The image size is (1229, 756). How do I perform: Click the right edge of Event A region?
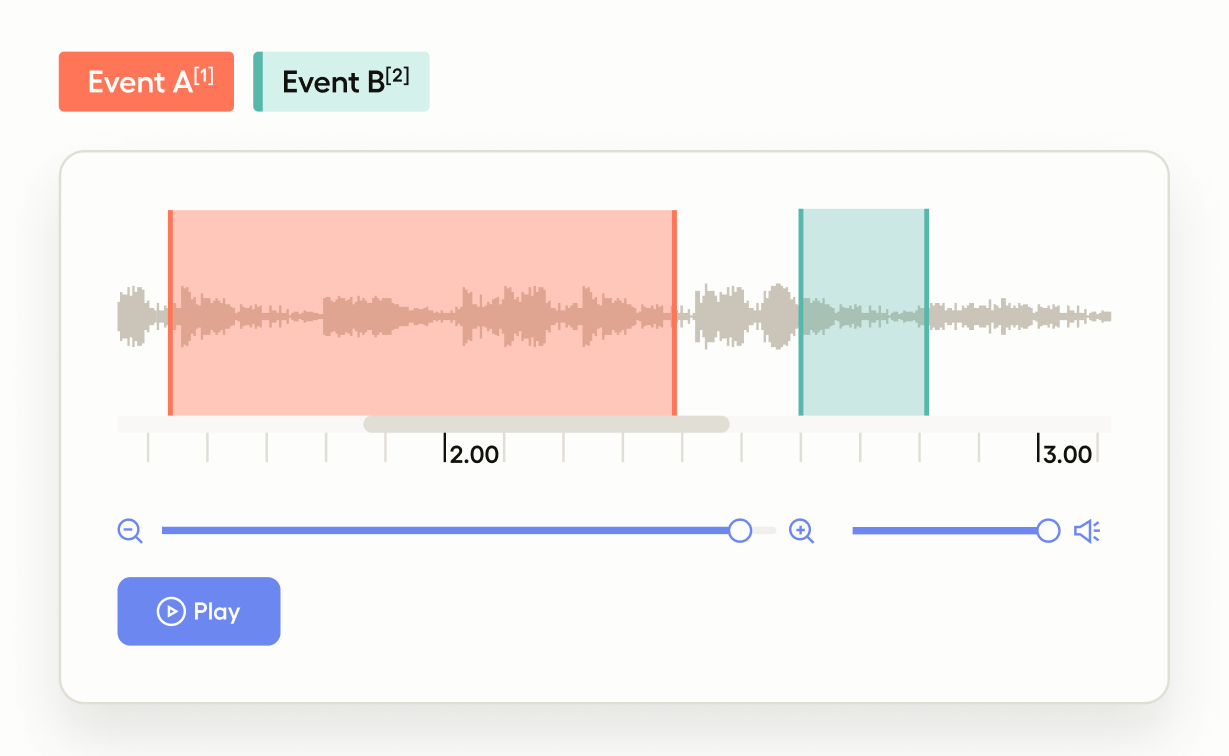point(675,312)
